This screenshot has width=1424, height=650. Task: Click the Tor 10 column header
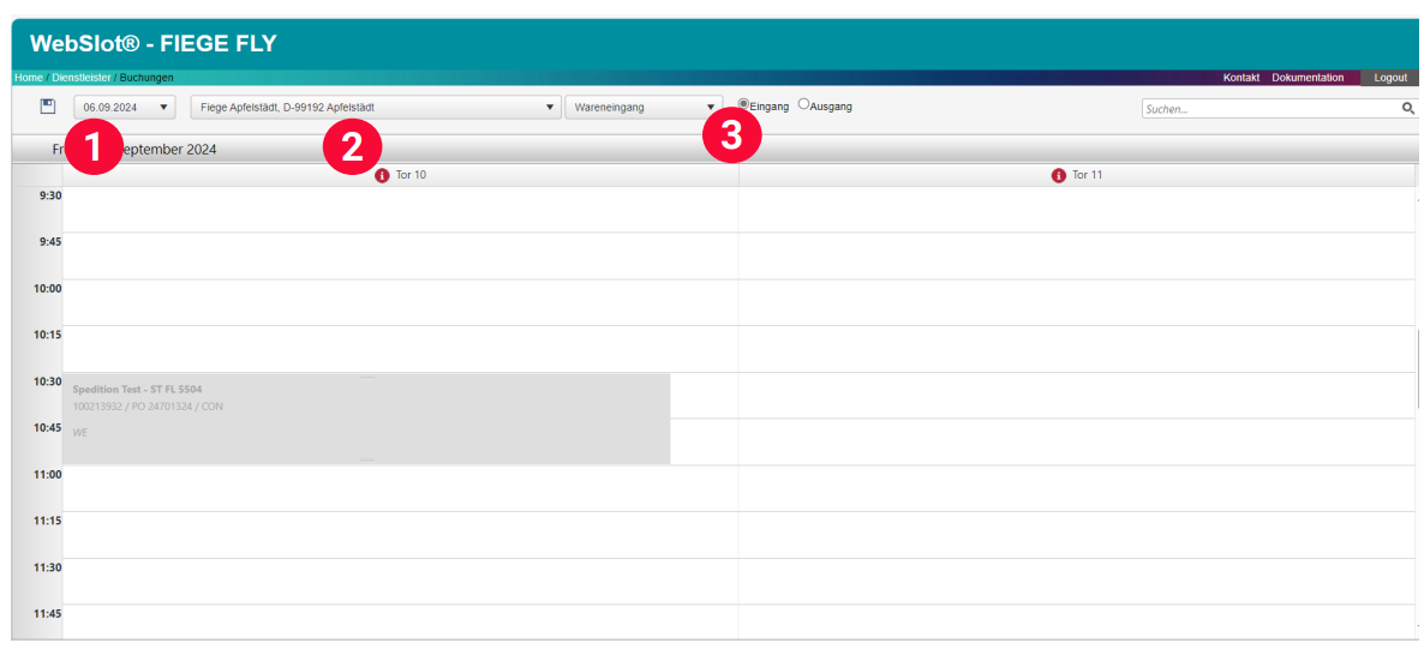tap(400, 175)
